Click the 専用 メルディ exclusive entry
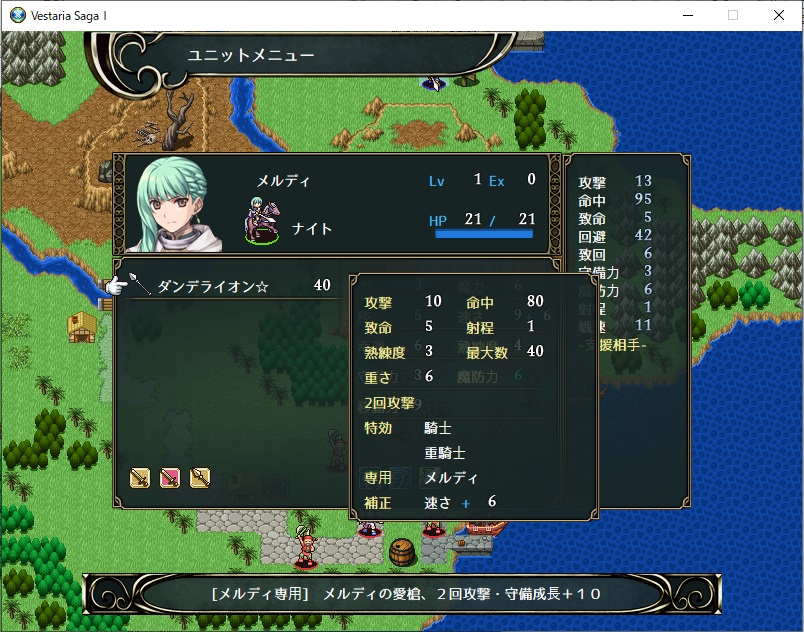Viewport: 804px width, 632px height. [x=421, y=478]
